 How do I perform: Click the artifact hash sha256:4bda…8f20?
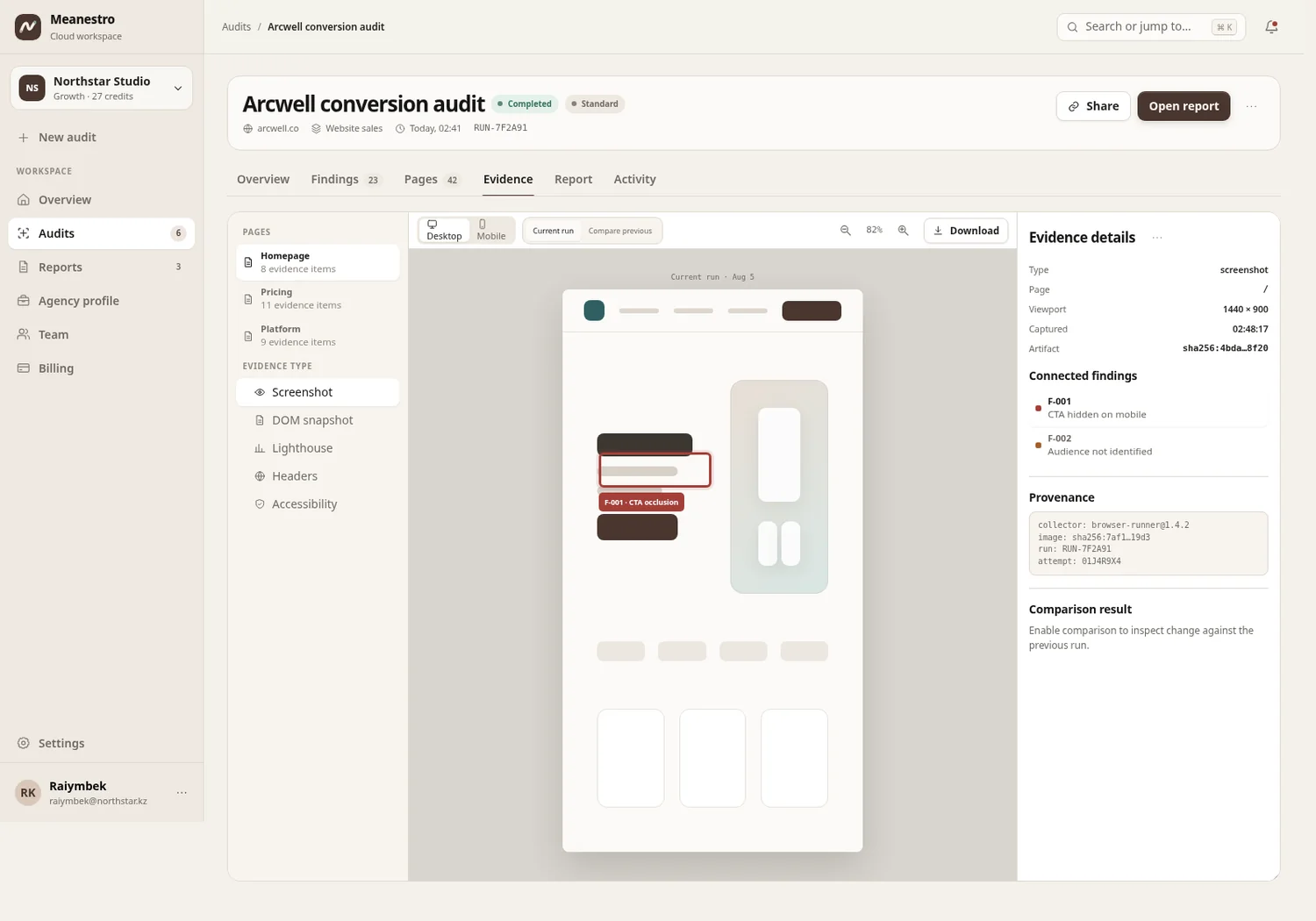point(1225,348)
